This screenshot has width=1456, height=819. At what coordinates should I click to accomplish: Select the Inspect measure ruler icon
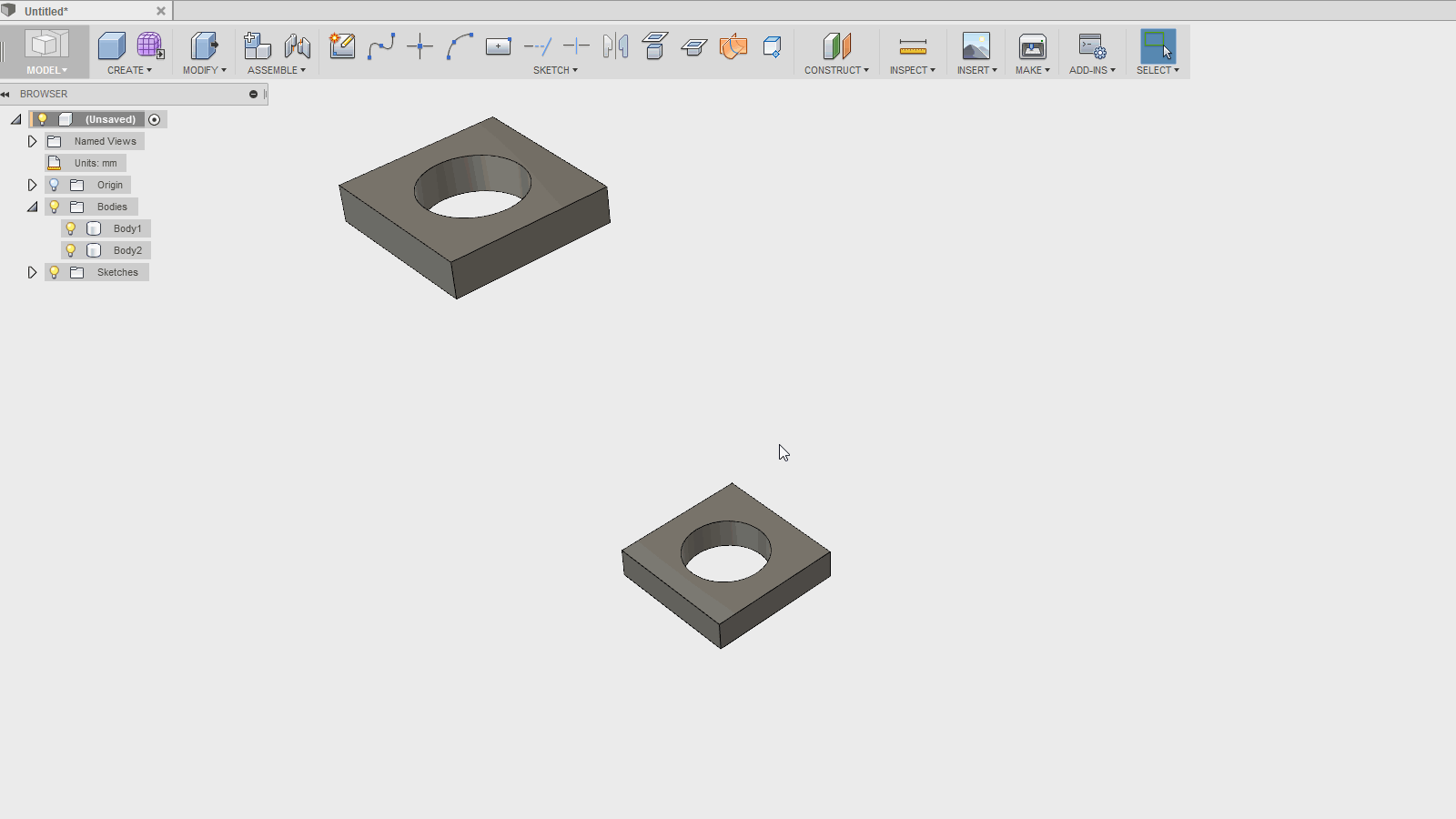click(913, 46)
